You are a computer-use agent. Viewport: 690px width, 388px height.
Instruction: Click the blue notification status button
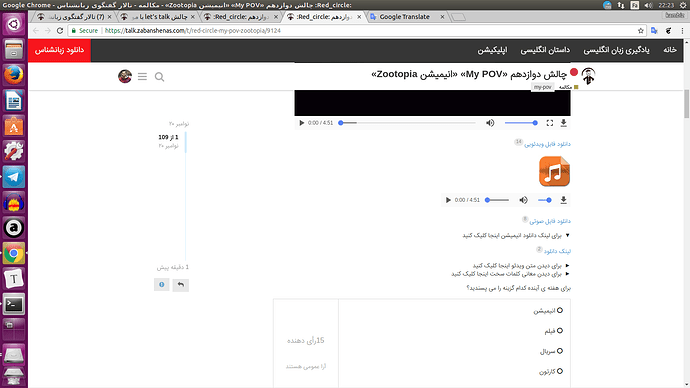pyautogui.click(x=161, y=285)
